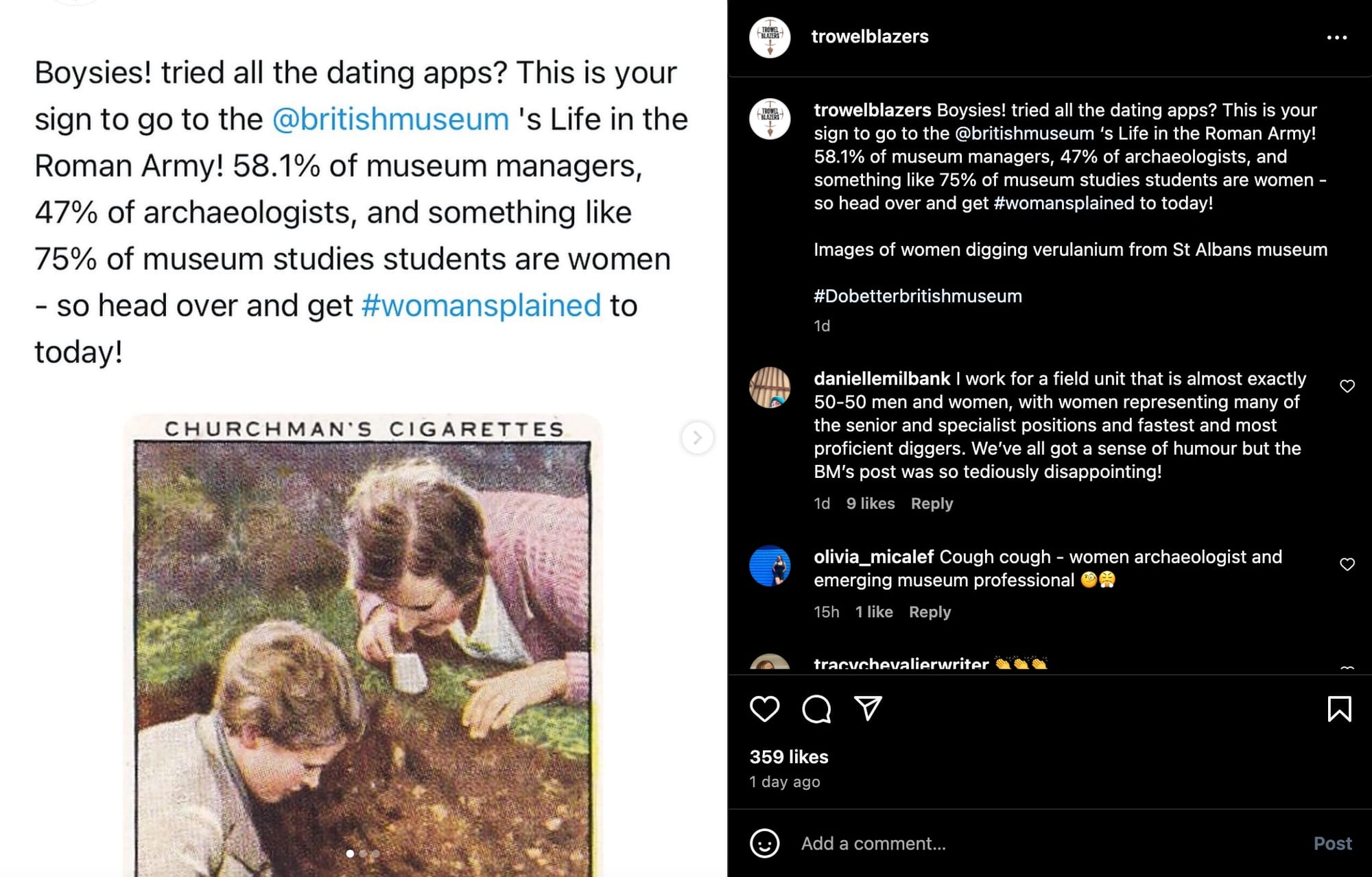Viewport: 1372px width, 877px height.
Task: Open trowelblazers profile picture in the header
Action: click(x=770, y=38)
